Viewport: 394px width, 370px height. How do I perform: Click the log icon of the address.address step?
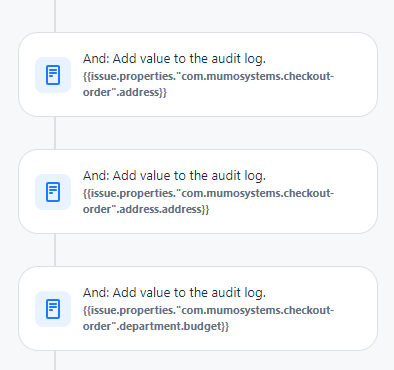(53, 192)
